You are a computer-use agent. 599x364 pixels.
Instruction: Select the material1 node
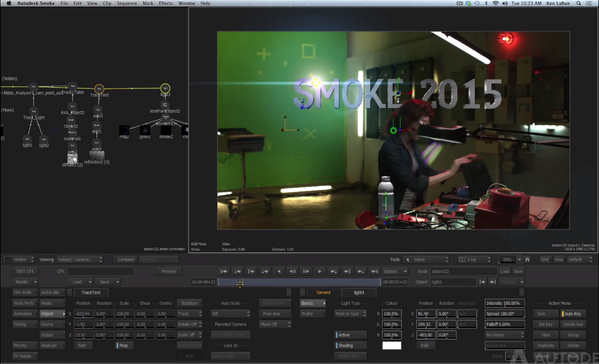pyautogui.click(x=72, y=133)
